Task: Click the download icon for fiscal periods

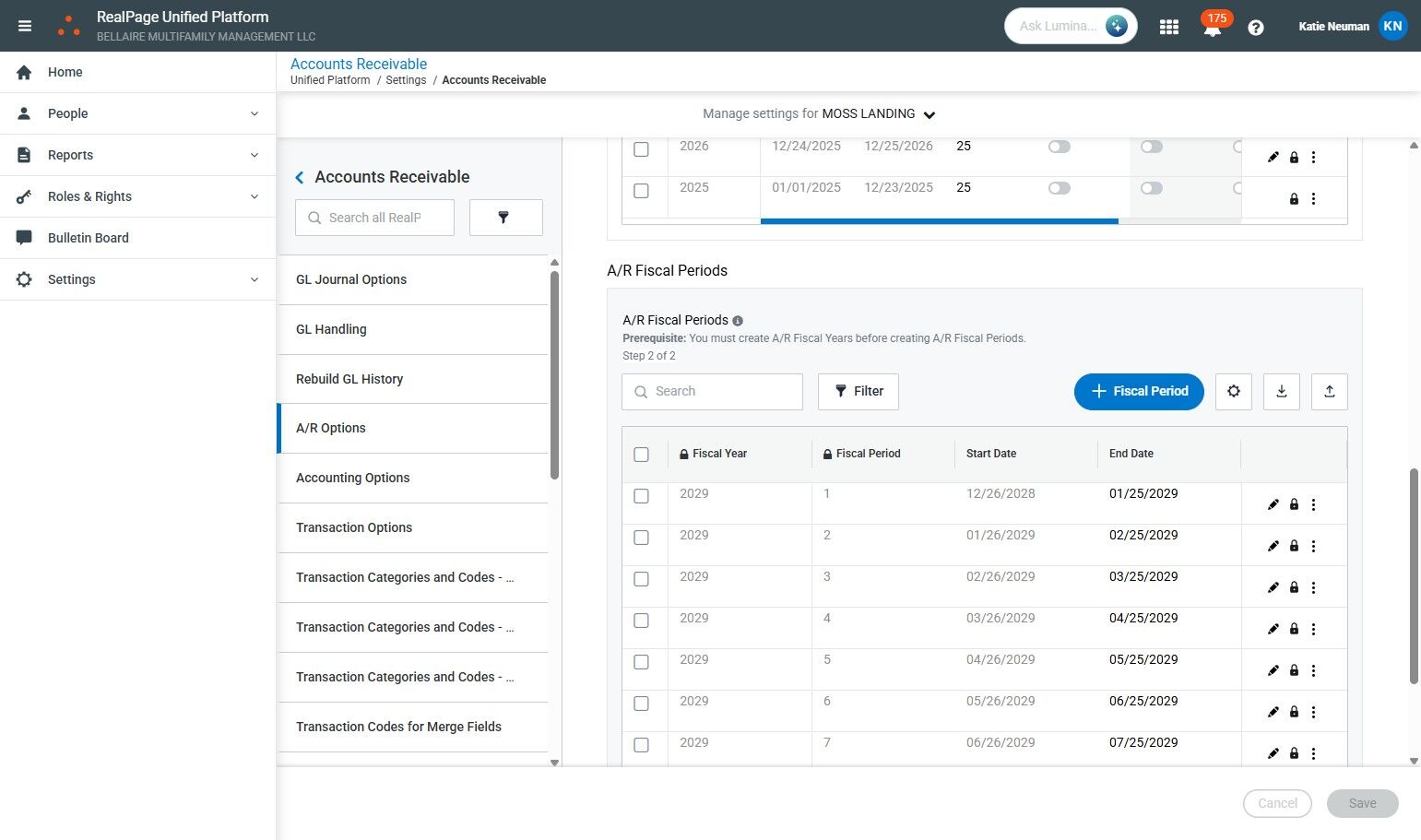Action: click(1281, 391)
